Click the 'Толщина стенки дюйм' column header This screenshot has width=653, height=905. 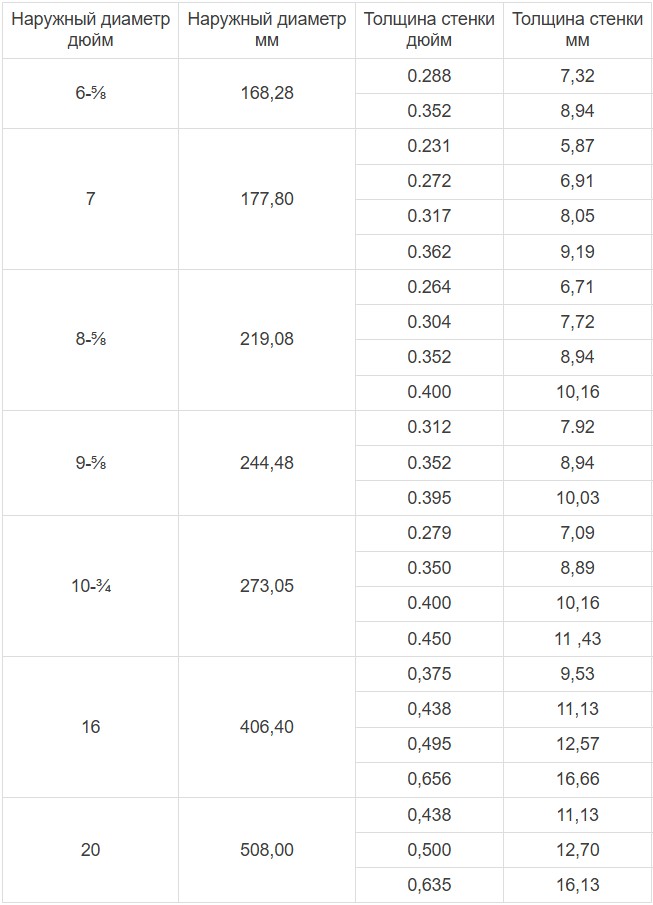[x=429, y=30]
